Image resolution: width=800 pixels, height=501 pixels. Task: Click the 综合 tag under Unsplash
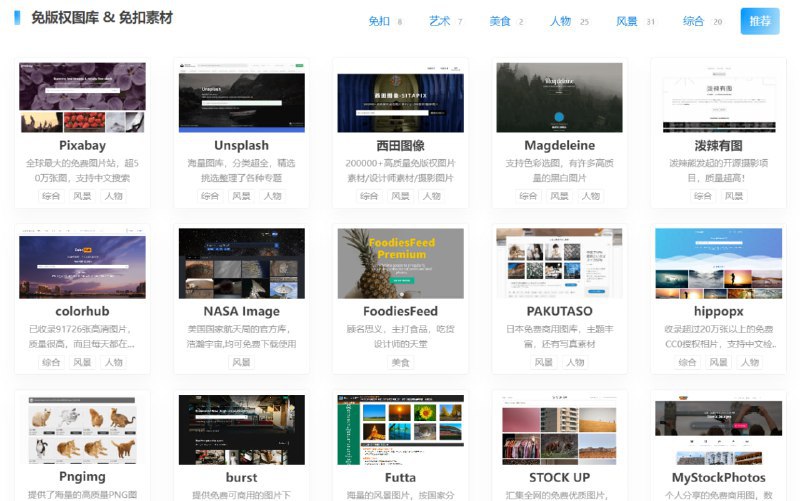coord(210,196)
